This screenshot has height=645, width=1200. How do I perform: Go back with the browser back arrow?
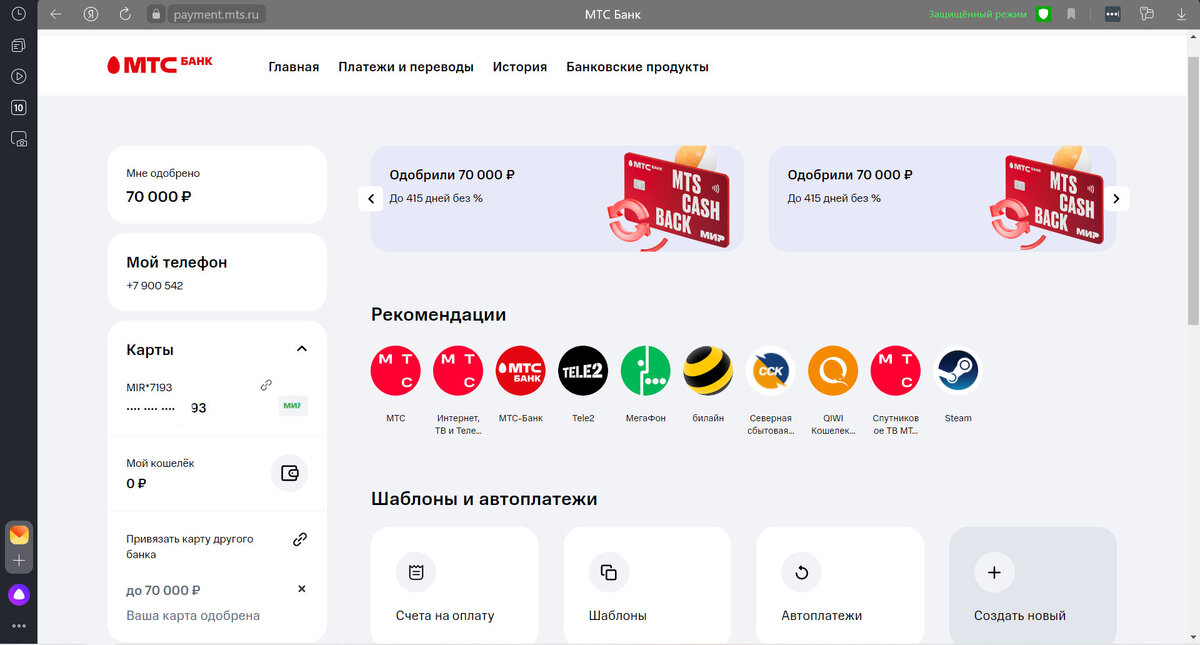coord(56,14)
